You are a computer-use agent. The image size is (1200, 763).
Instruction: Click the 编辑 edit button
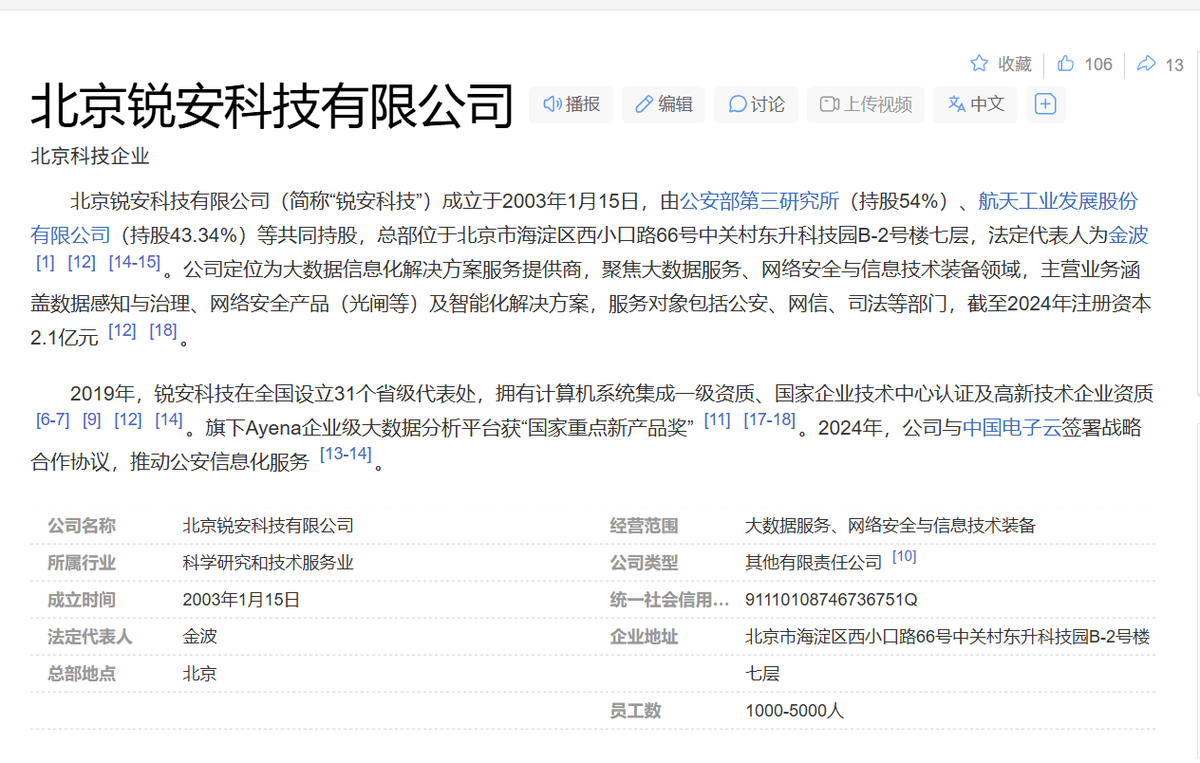pos(663,104)
